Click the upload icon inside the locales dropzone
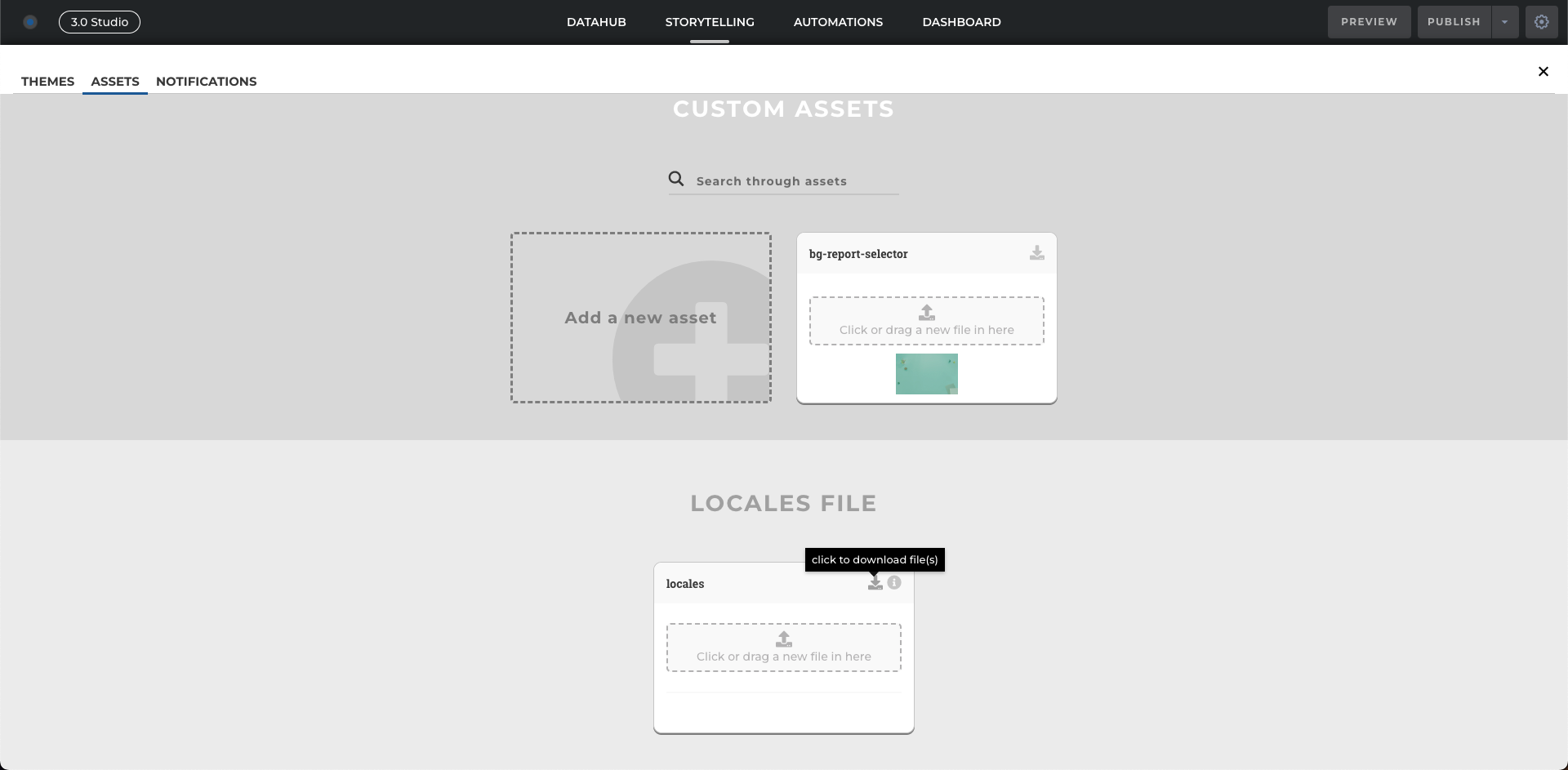 [x=783, y=639]
